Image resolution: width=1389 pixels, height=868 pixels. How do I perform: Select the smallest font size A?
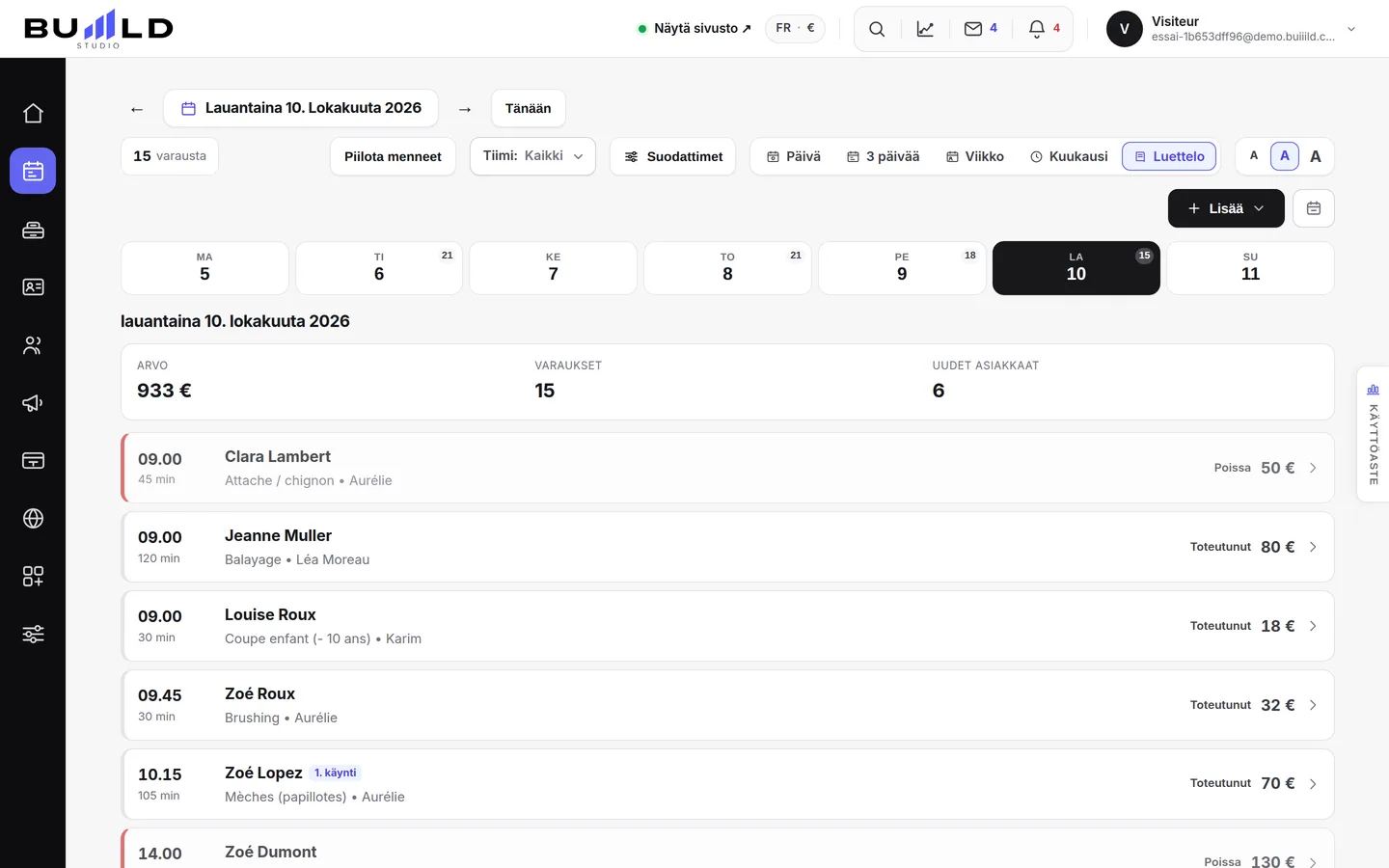1254,156
